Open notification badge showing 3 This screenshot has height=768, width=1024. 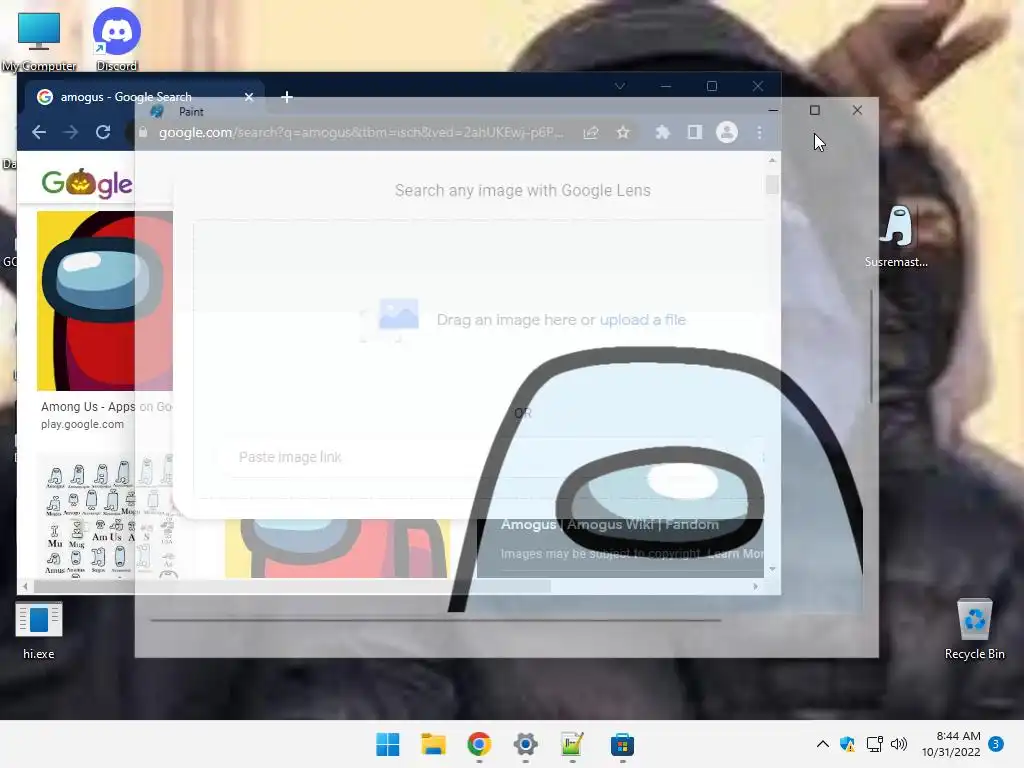tap(996, 744)
